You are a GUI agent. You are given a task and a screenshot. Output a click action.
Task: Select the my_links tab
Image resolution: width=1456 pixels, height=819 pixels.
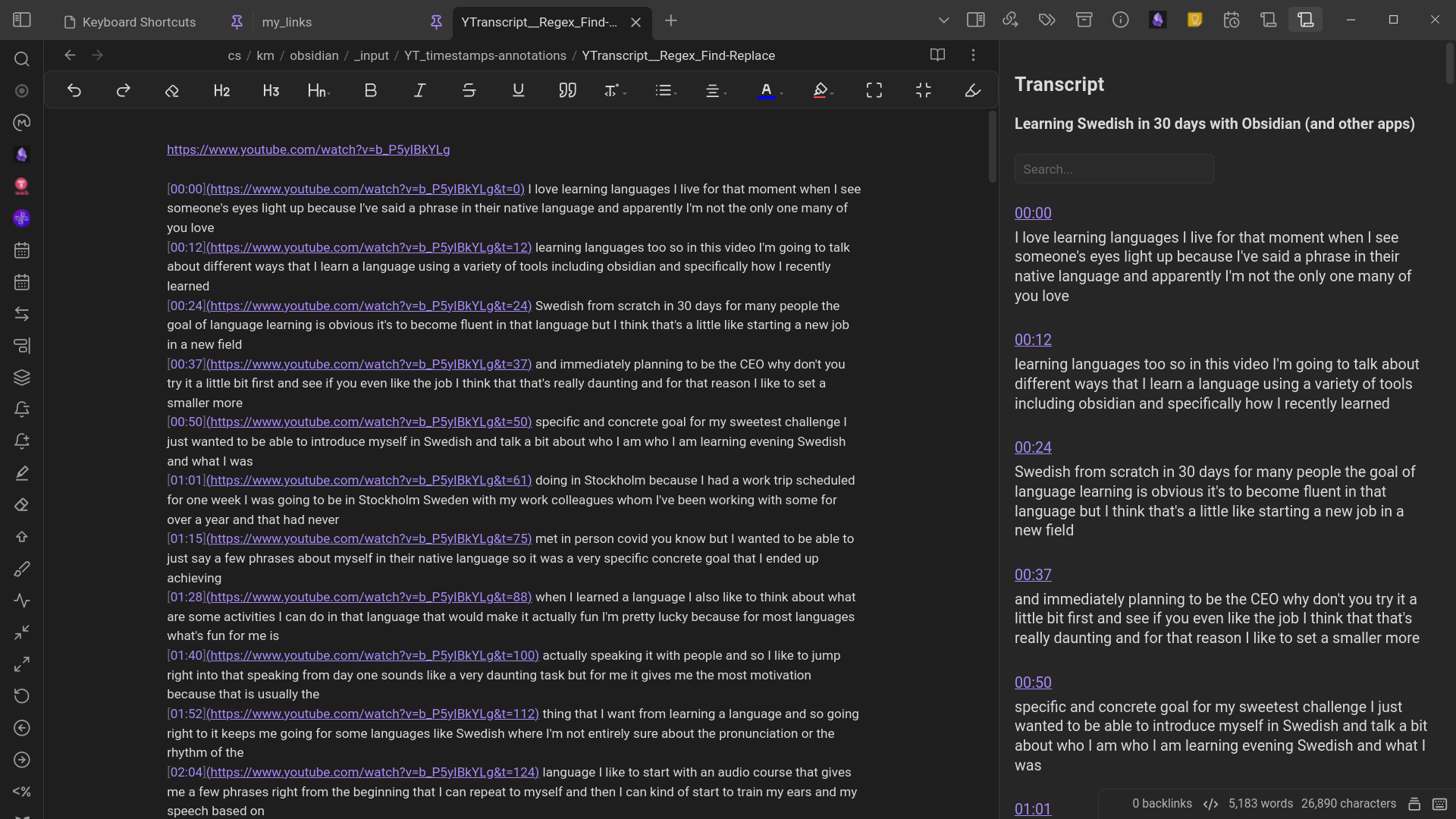[x=287, y=22]
